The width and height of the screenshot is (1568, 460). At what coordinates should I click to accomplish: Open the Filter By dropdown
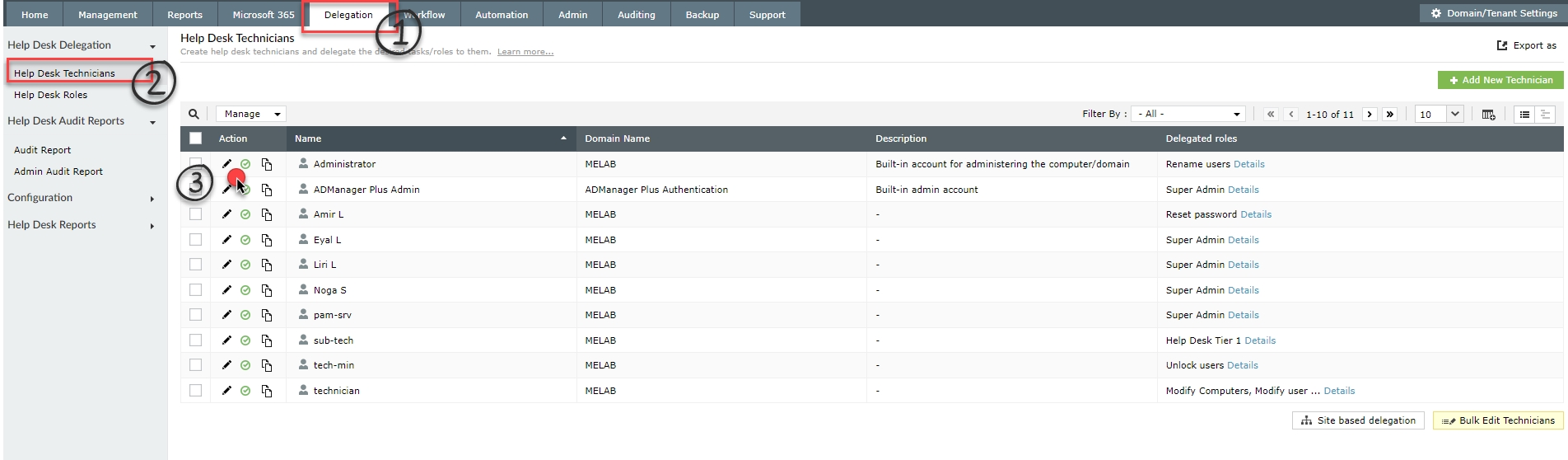(x=1188, y=114)
